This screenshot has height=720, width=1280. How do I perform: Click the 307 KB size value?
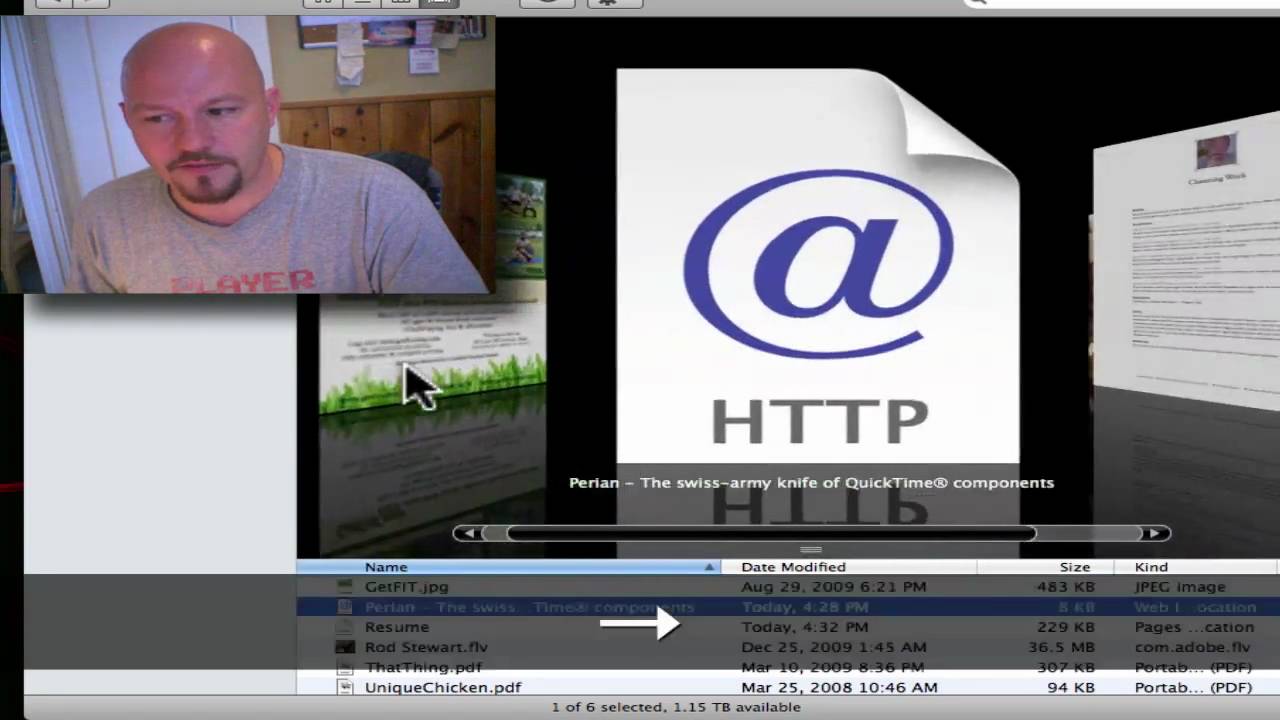click(1068, 667)
